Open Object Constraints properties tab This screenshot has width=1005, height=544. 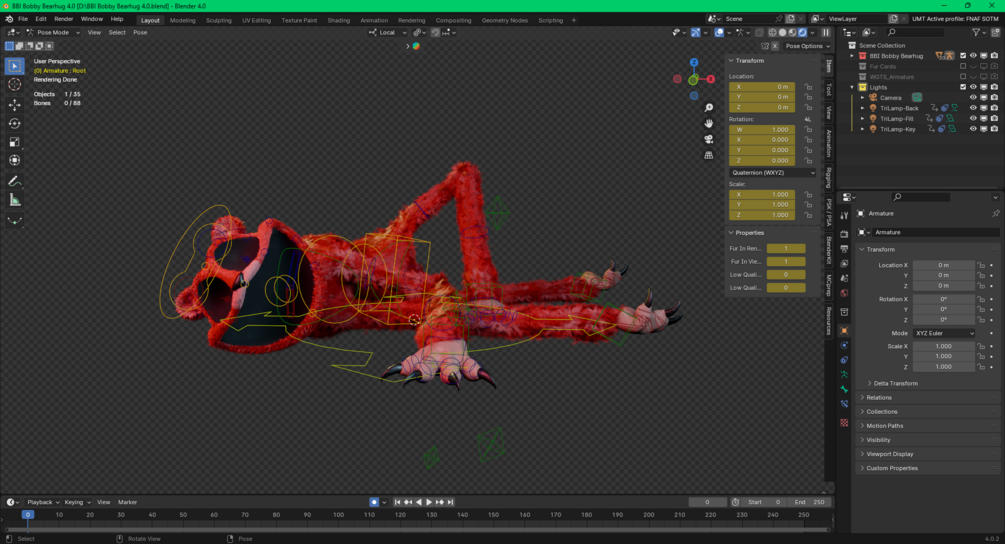pyautogui.click(x=844, y=360)
